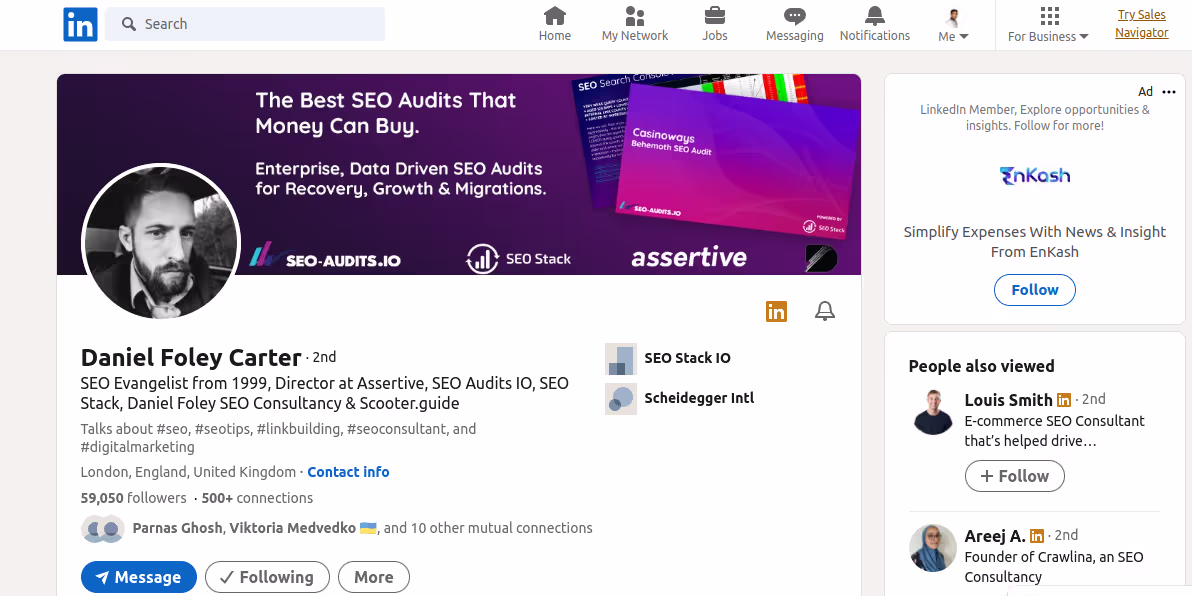The width and height of the screenshot is (1192, 596).
Task: Expand the Me dropdown menu
Action: 953,24
